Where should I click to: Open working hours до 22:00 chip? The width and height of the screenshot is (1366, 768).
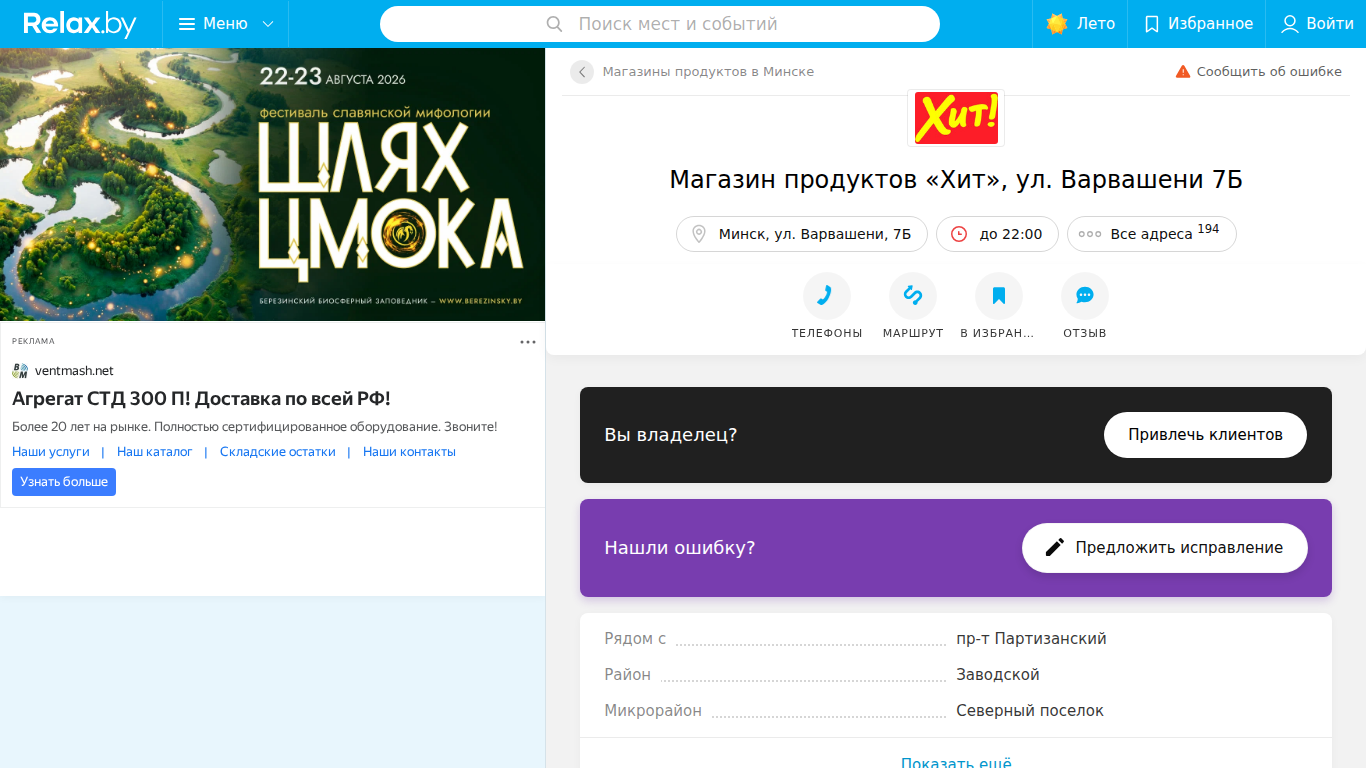[997, 234]
